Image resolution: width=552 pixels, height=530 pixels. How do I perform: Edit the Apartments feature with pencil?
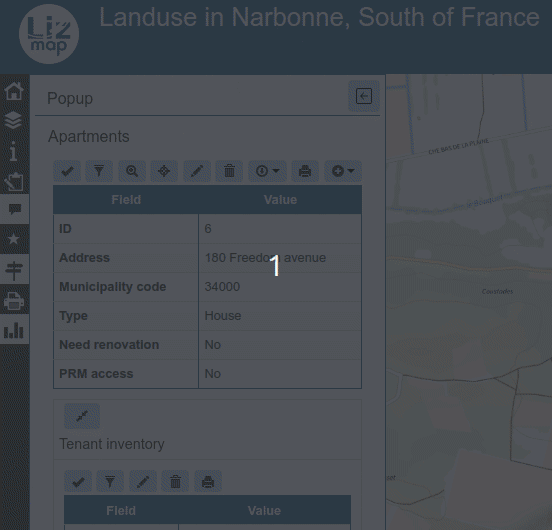(197, 171)
